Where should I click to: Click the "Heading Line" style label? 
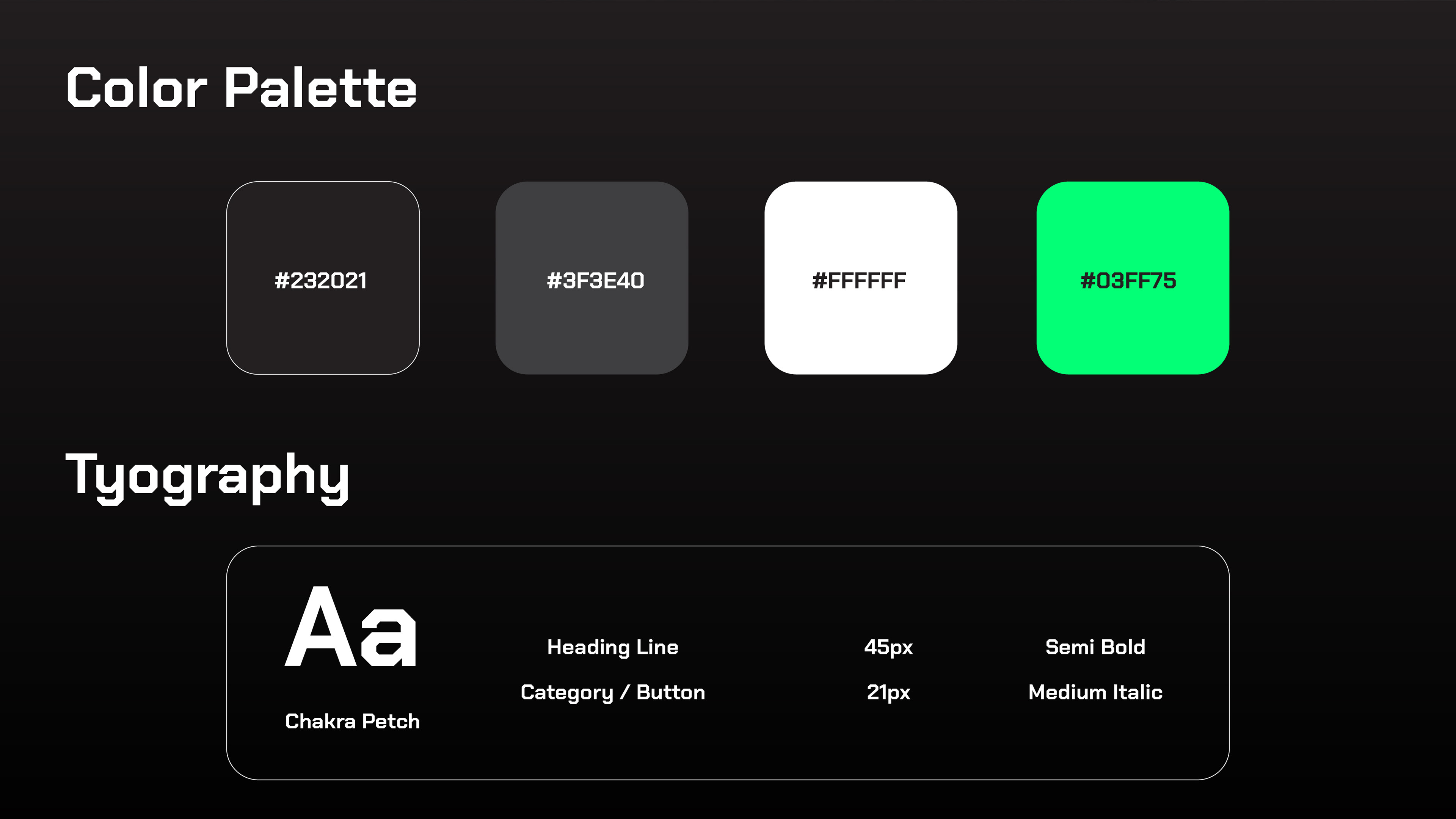pyautogui.click(x=613, y=647)
